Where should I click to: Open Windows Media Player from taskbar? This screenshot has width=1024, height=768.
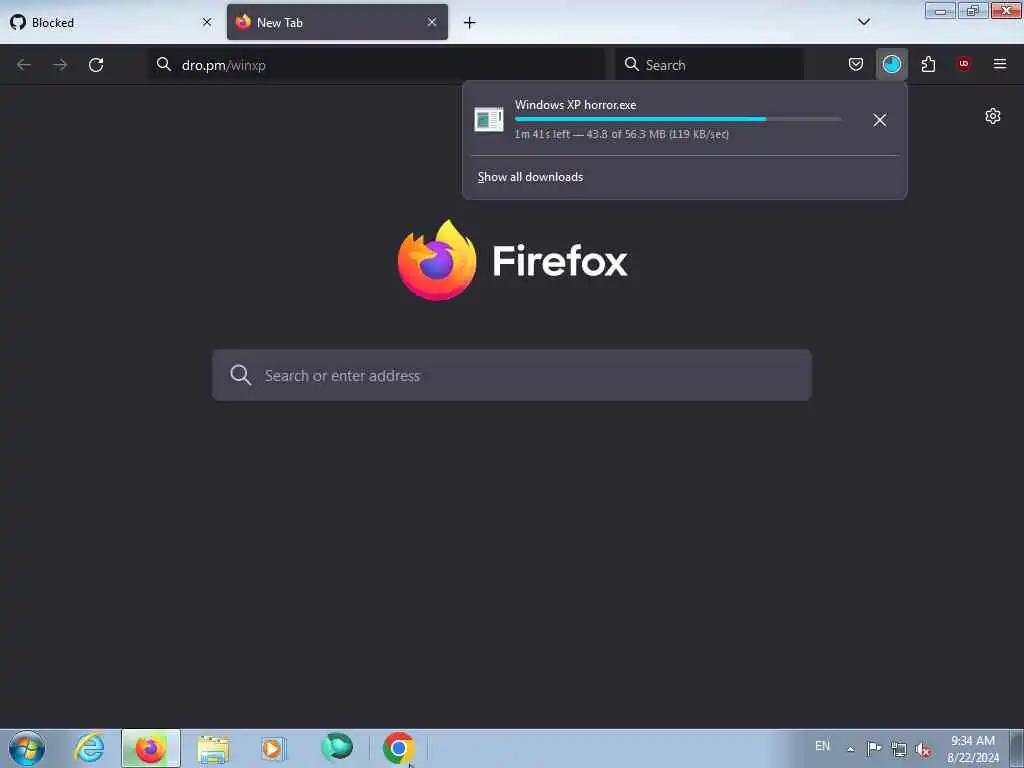[273, 749]
